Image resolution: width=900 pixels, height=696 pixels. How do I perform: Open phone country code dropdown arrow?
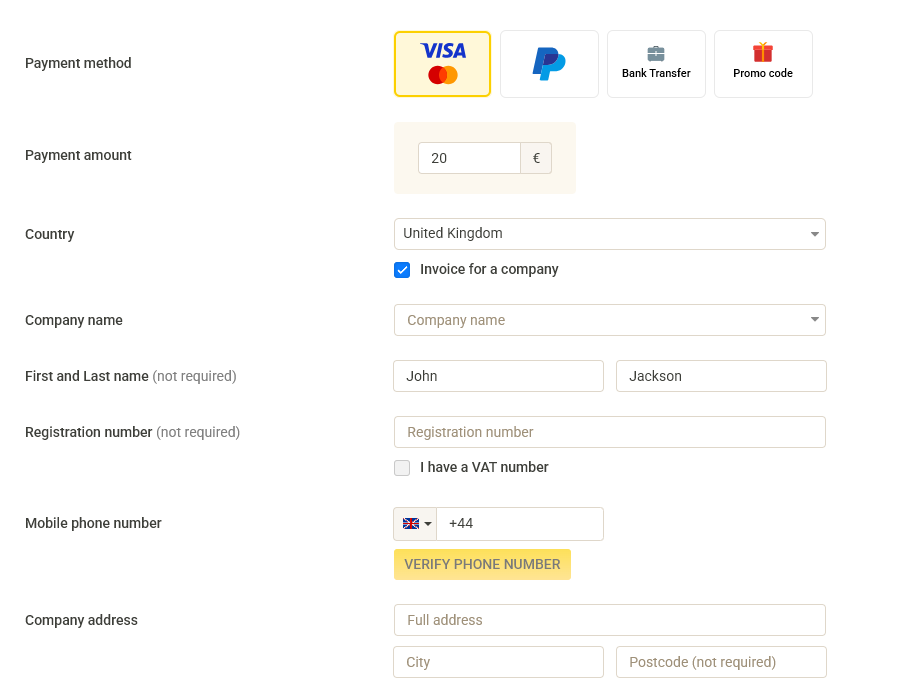tap(428, 524)
